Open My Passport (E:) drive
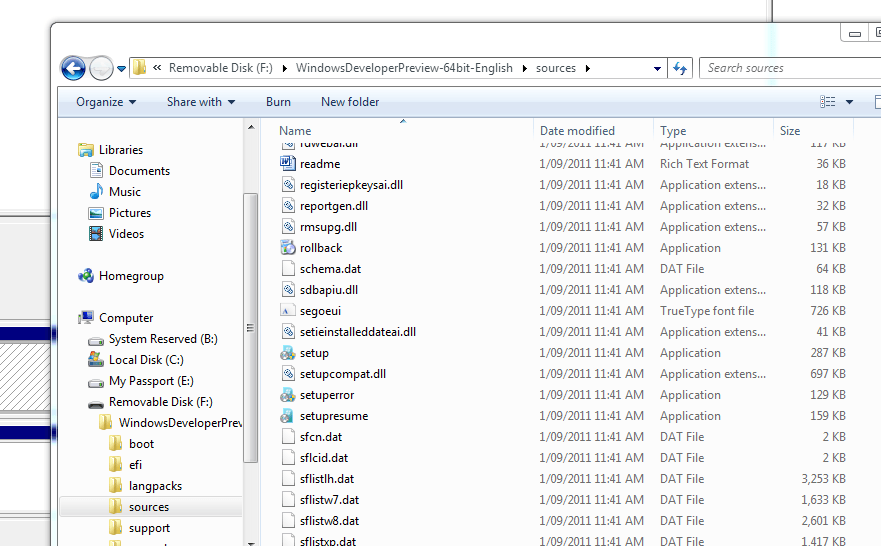The width and height of the screenshot is (881, 546). click(x=151, y=381)
